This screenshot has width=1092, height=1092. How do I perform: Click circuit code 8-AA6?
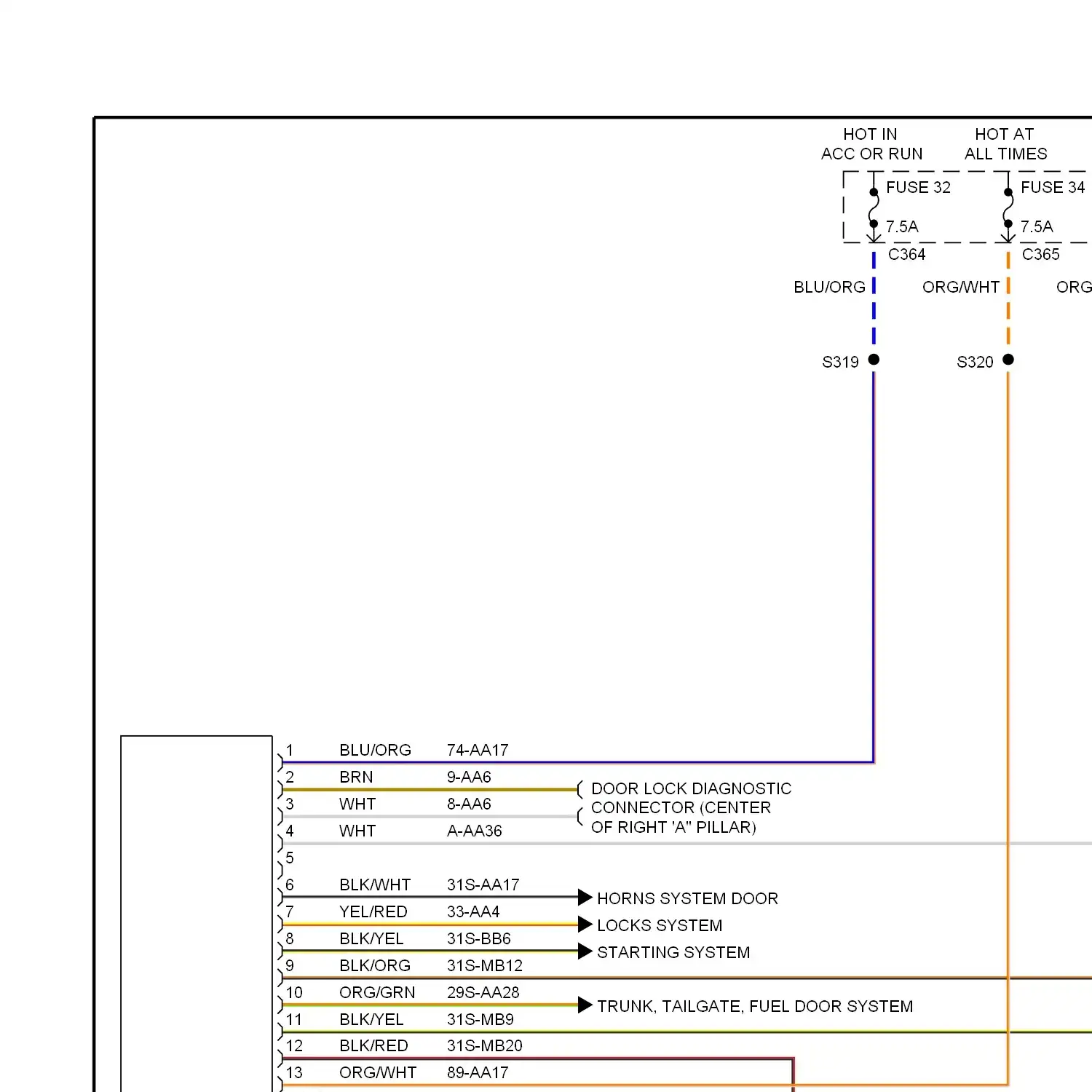pos(469,804)
